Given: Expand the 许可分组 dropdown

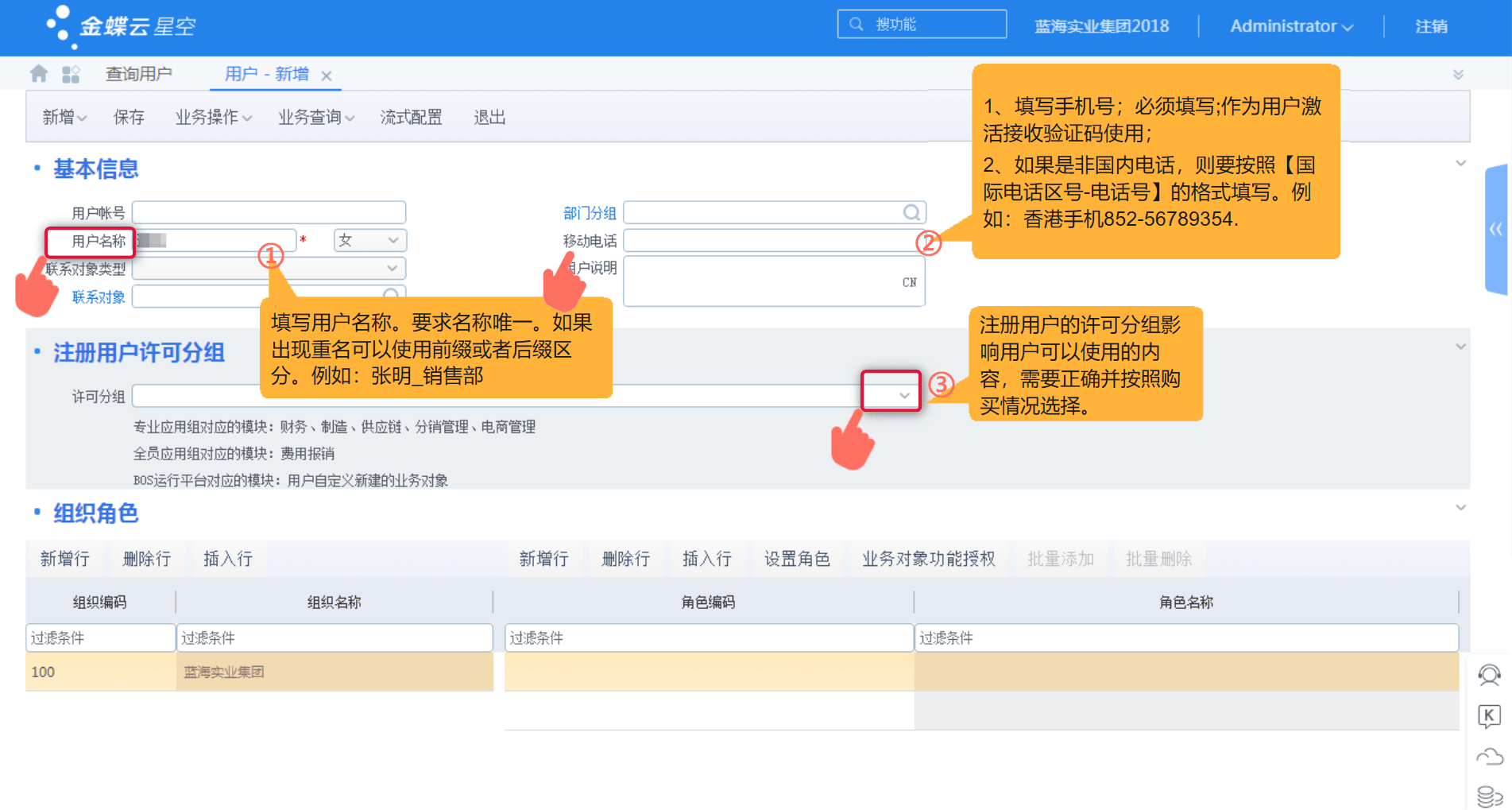Looking at the screenshot, I should [x=903, y=394].
